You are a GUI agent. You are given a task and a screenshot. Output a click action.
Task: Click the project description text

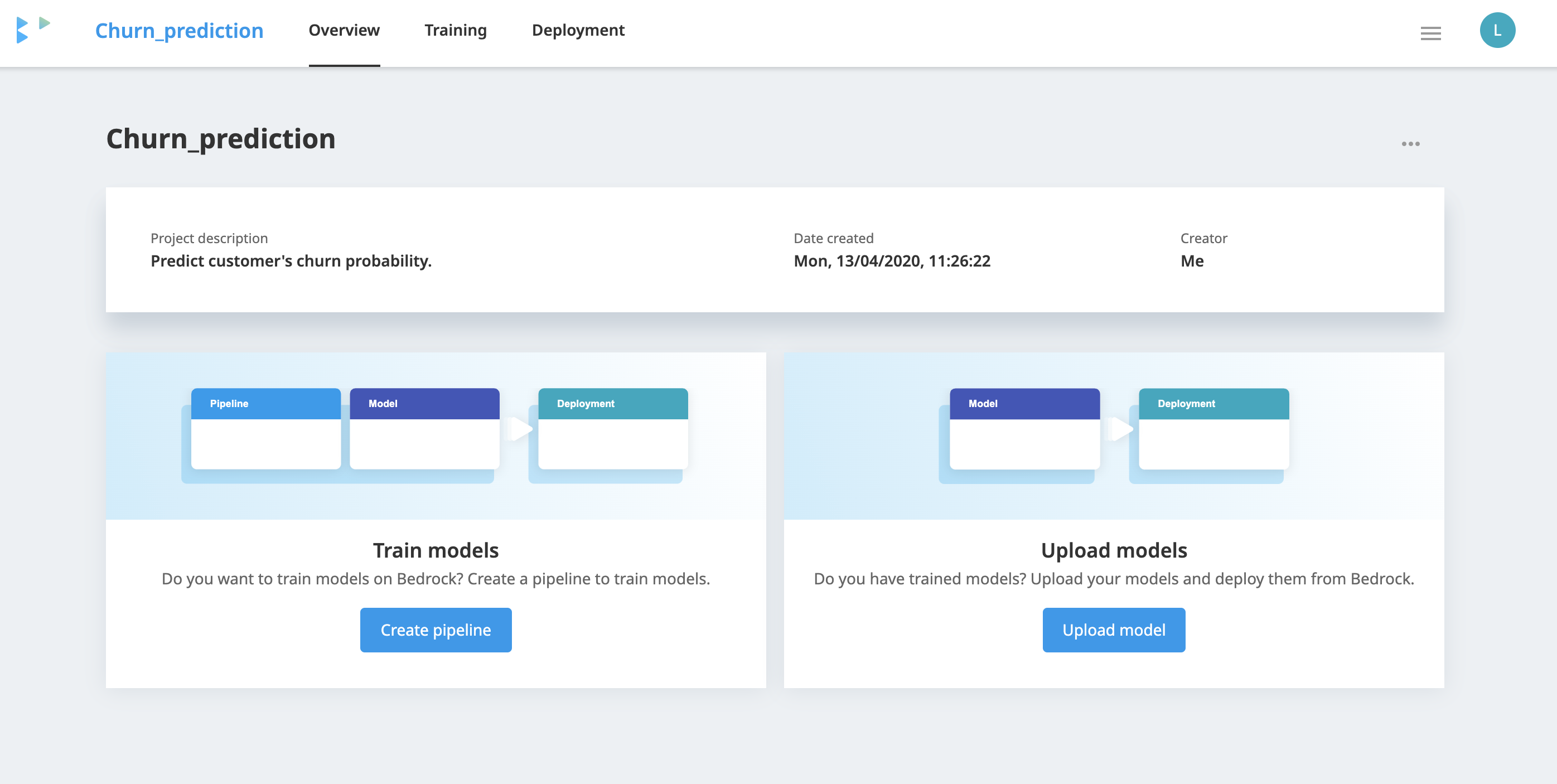291,261
